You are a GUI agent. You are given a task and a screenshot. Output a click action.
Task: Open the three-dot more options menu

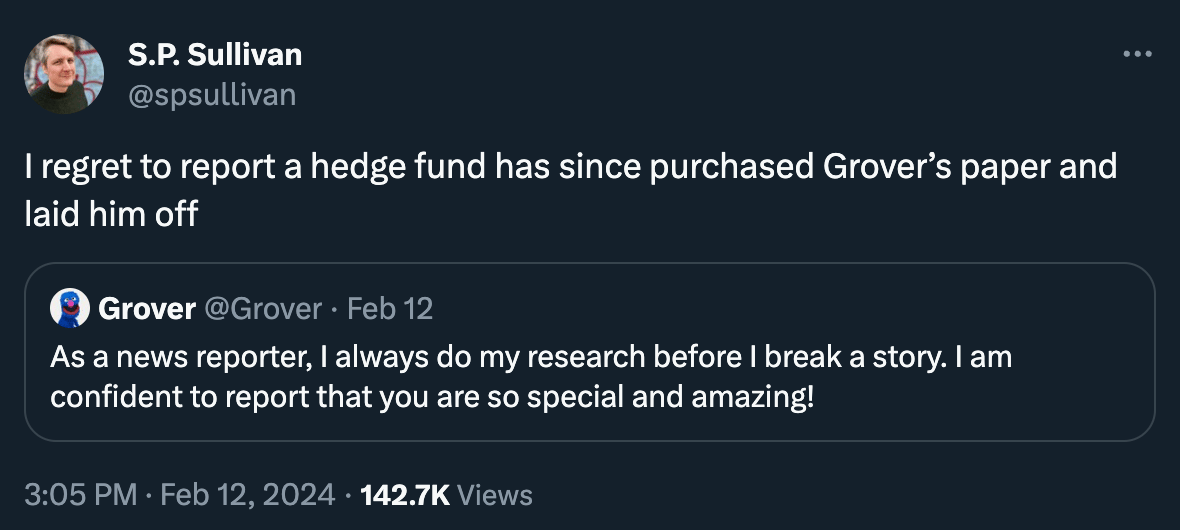coord(1137,54)
